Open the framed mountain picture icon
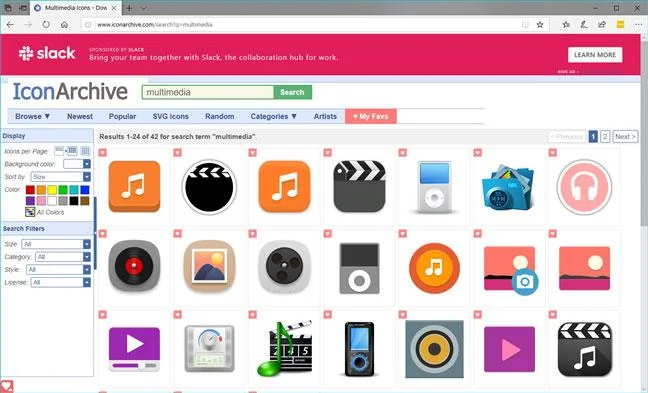 tap(209, 267)
